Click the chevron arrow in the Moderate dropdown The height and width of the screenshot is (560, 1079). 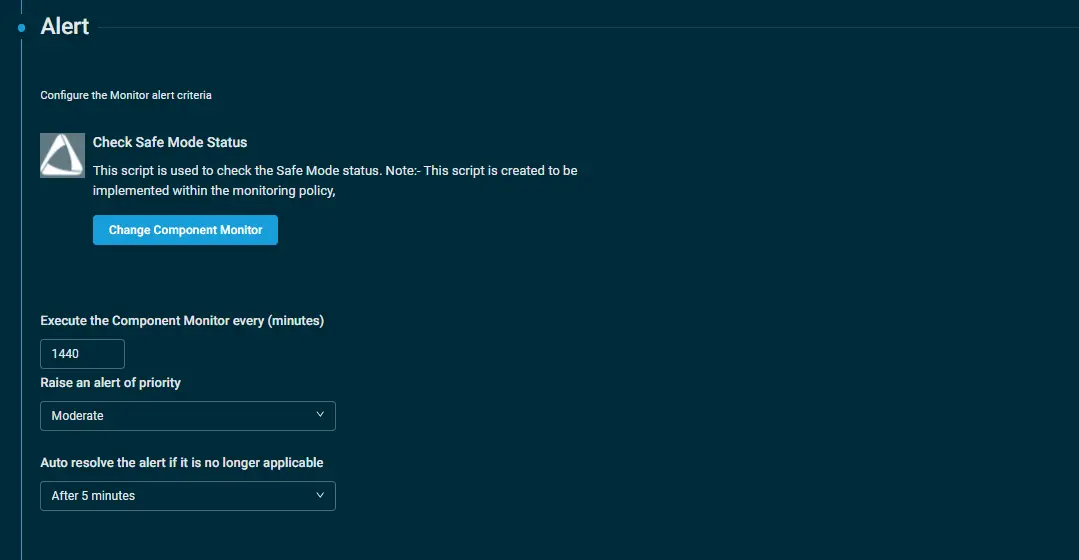click(x=320, y=415)
